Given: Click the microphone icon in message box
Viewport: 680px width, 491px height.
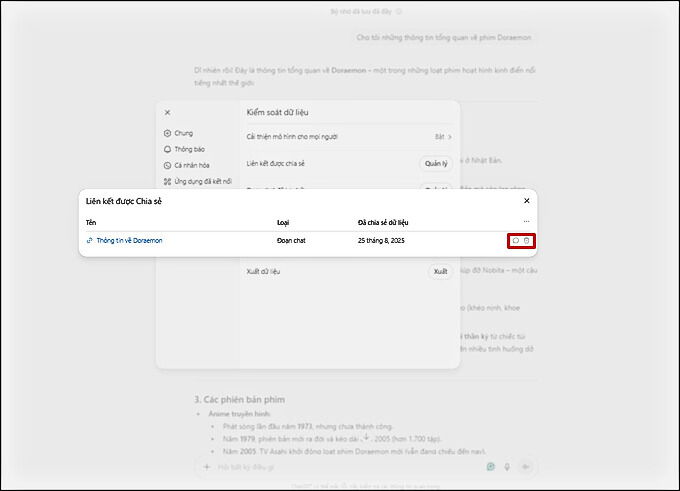Looking at the screenshot, I should click(x=508, y=466).
